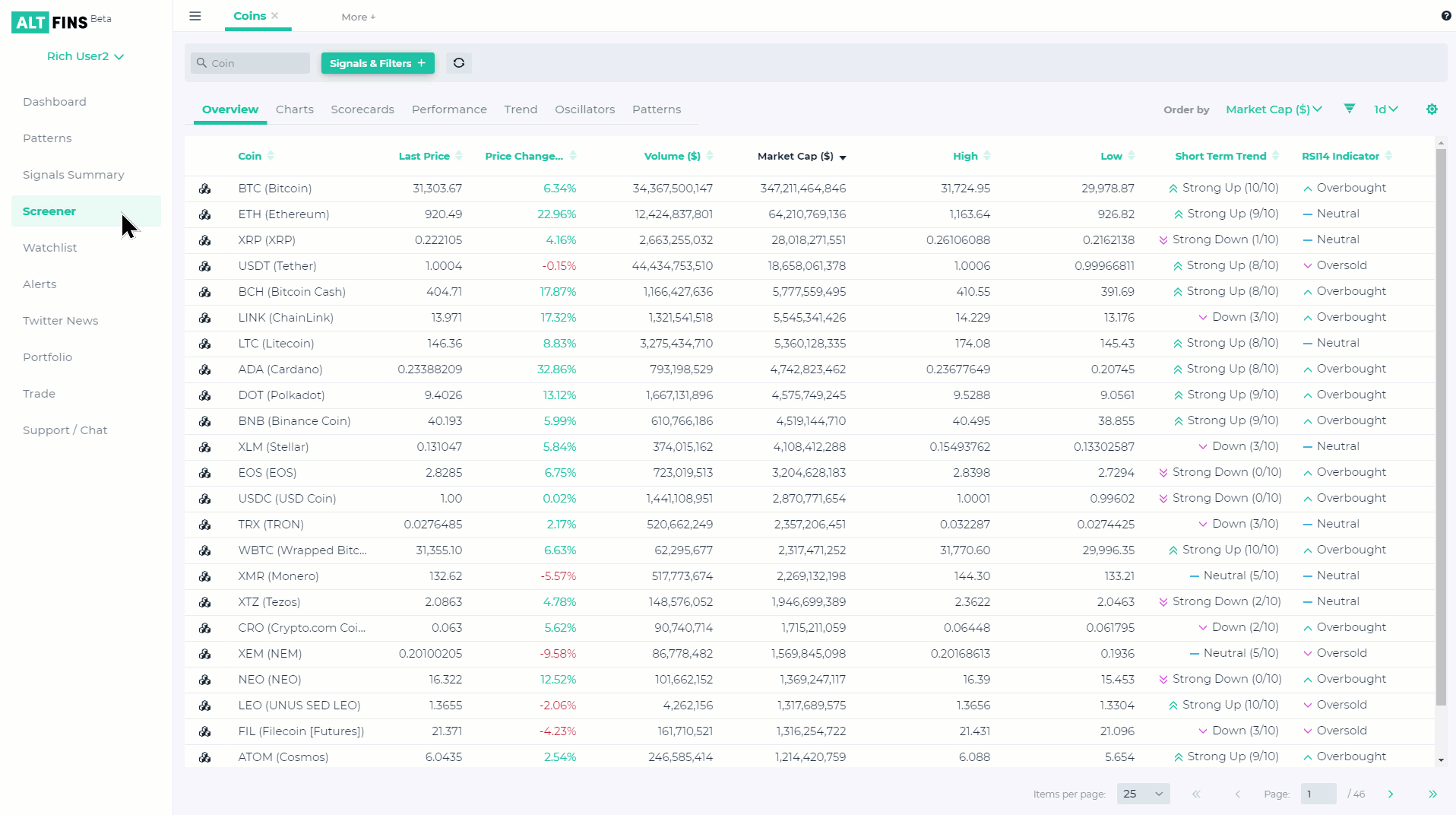Click the BCH (Bitcoin Cash) row coin icon
Screen dimensions: 1456x815
tap(205, 292)
